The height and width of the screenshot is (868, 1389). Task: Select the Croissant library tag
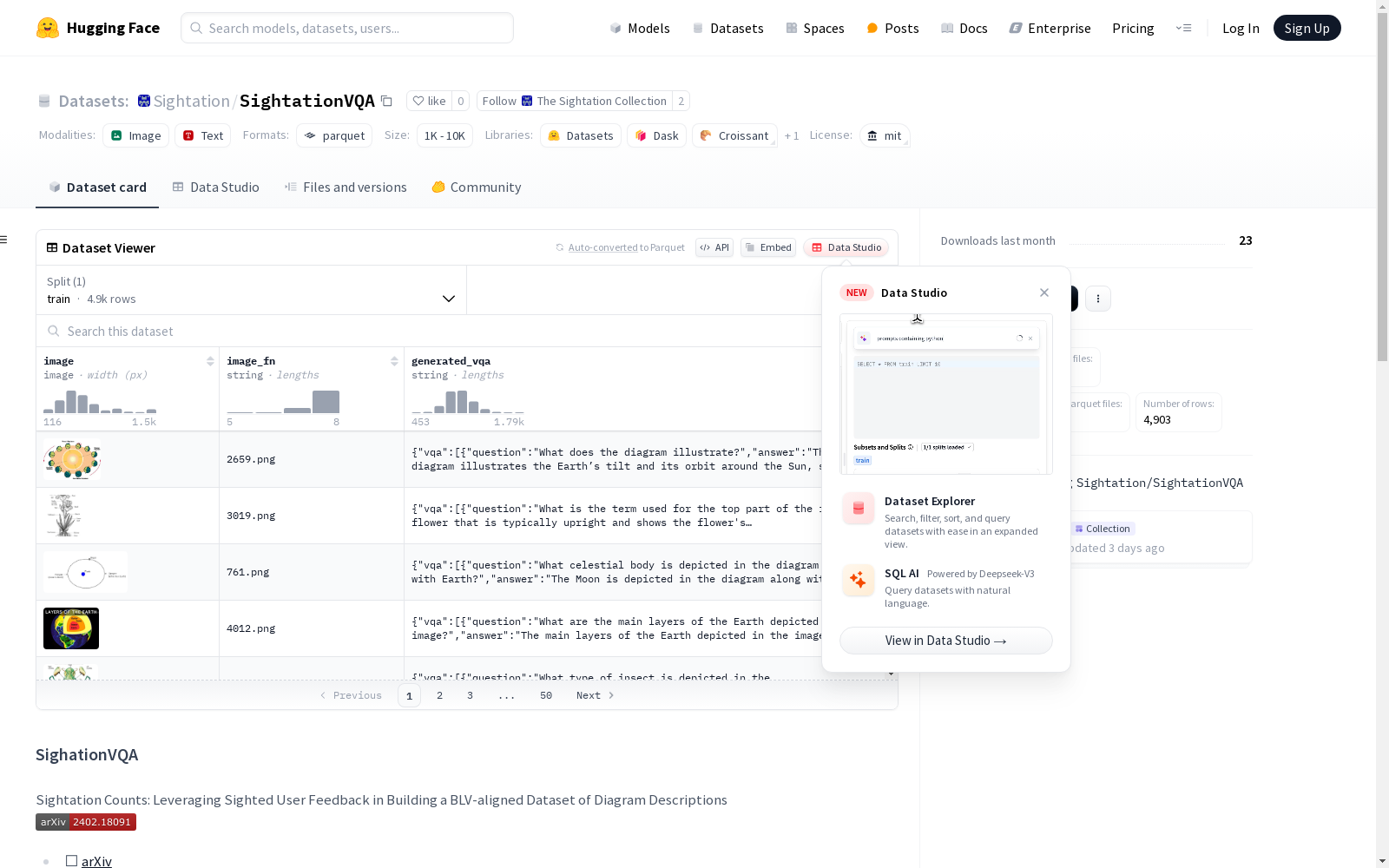pos(734,135)
